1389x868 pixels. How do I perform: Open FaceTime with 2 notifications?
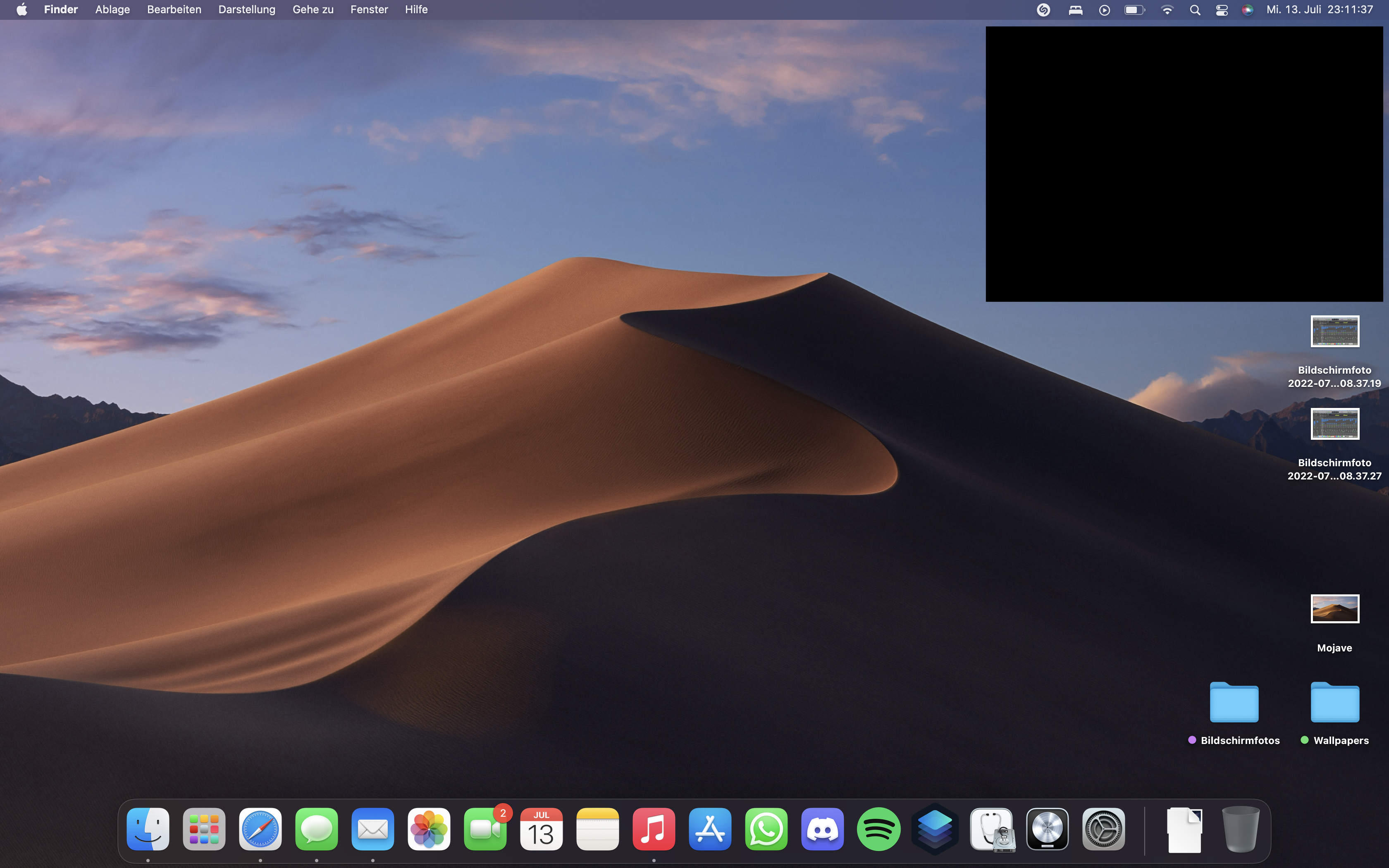[485, 830]
